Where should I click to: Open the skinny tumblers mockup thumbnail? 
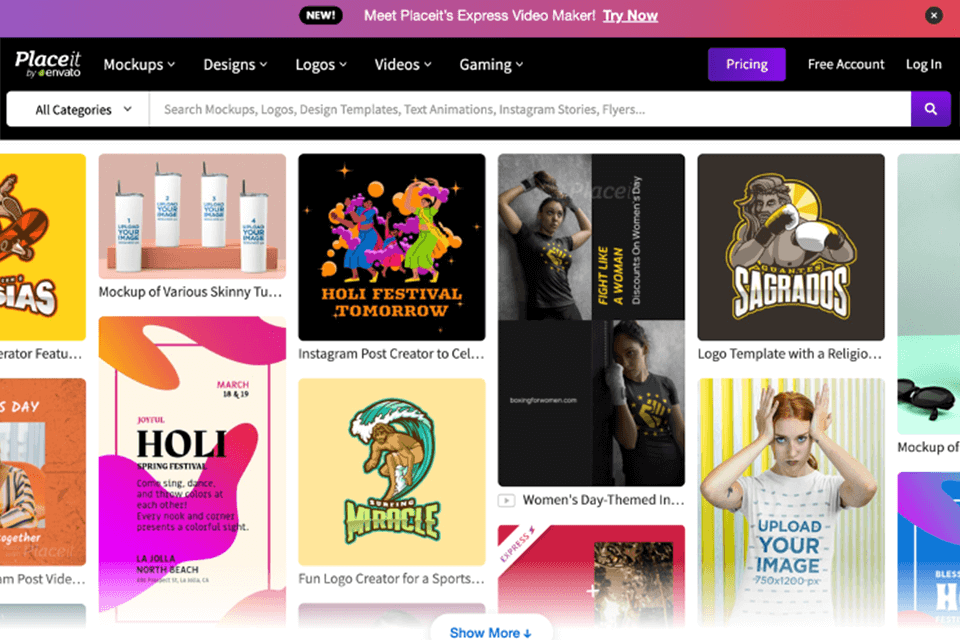[192, 215]
